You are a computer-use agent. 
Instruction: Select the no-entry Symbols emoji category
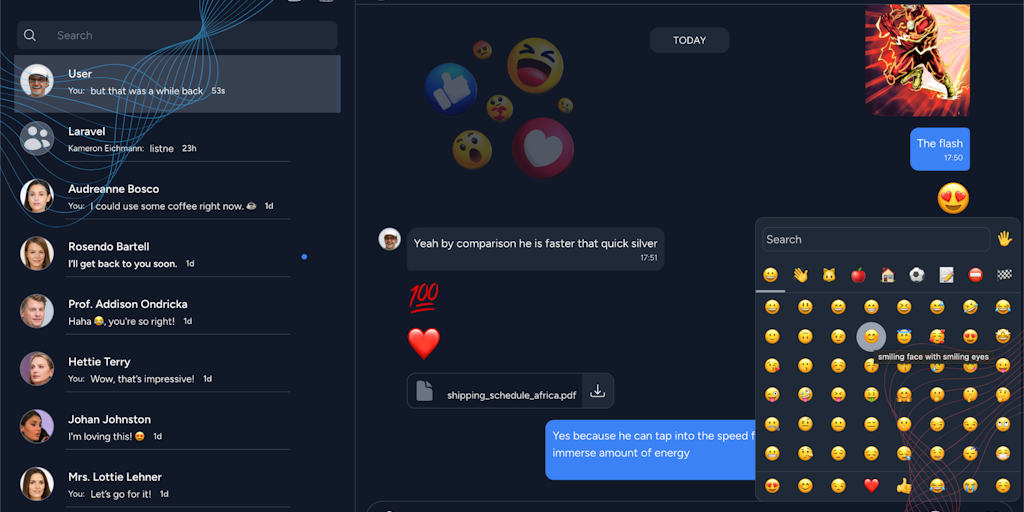976,275
